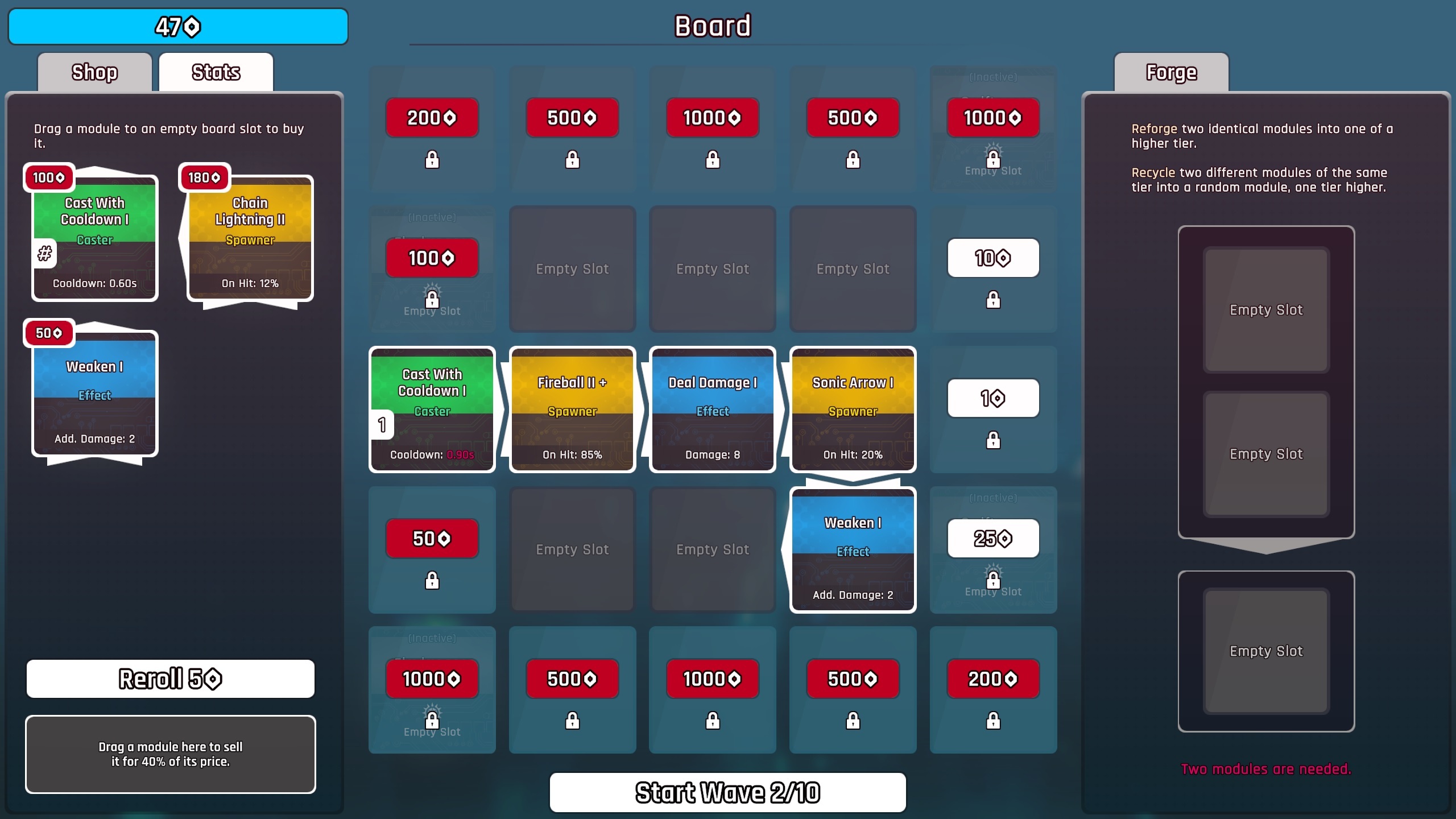Click the Weaken I effect icon on board

853,550
